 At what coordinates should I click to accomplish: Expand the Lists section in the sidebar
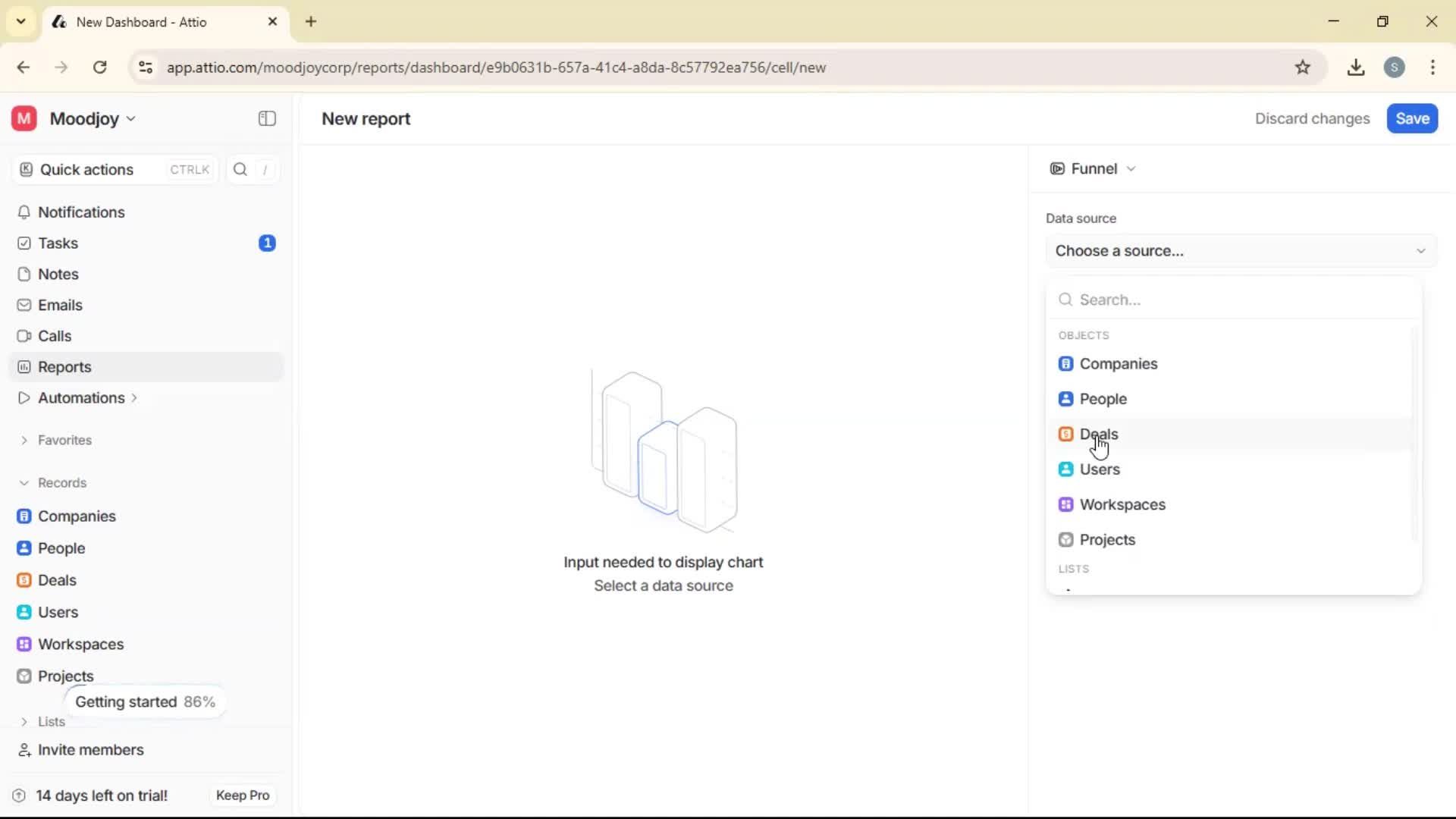[51, 721]
